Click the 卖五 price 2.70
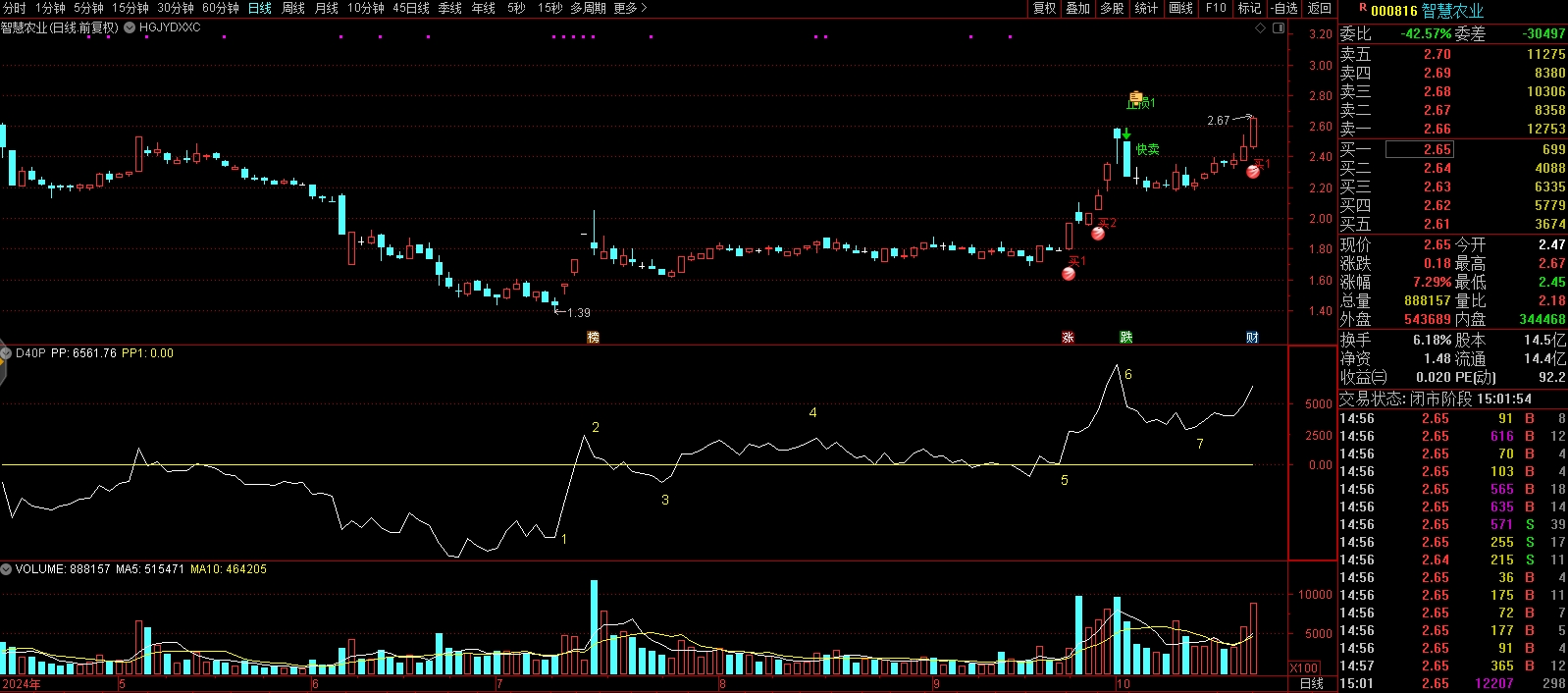Image resolution: width=1568 pixels, height=693 pixels. 1437,54
